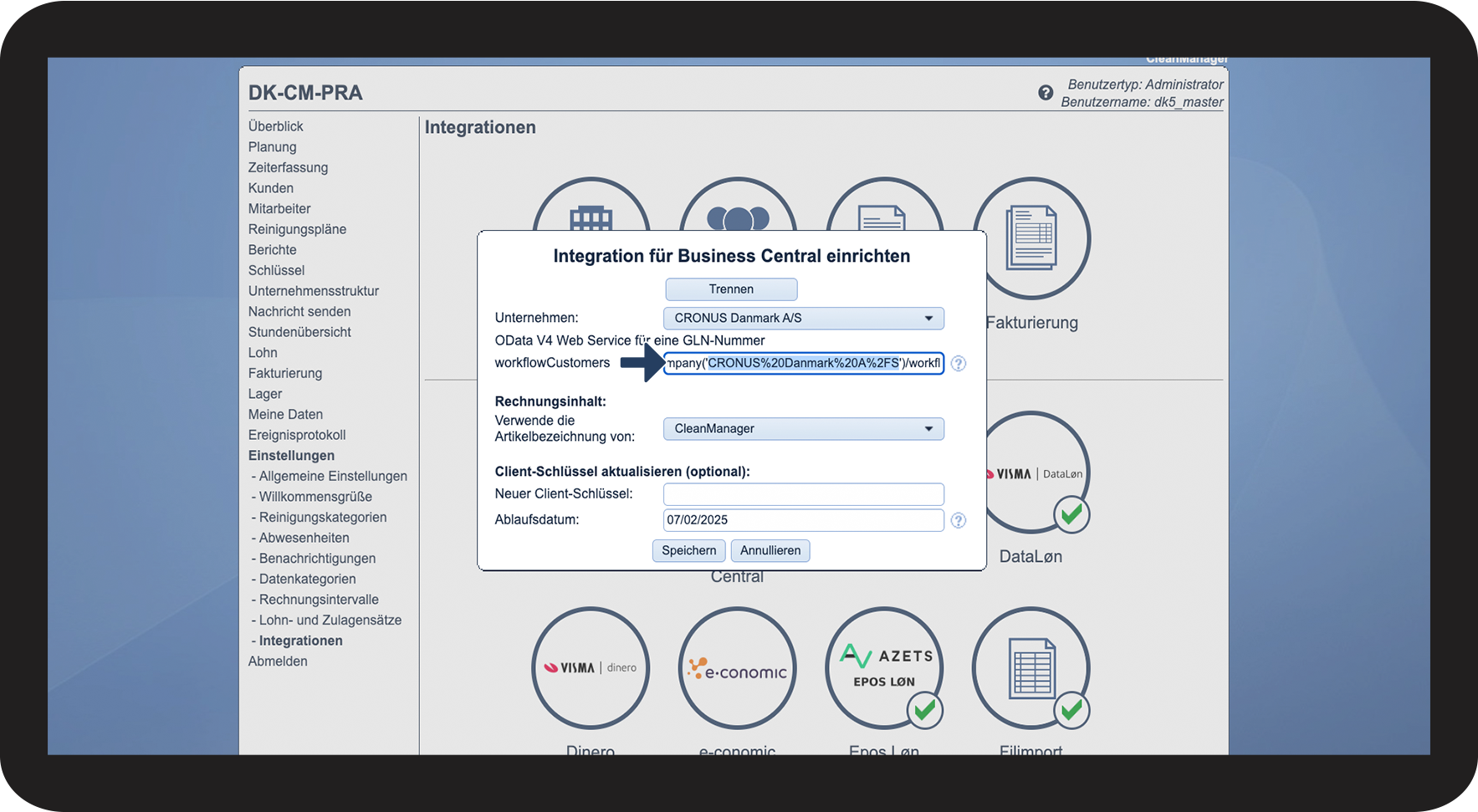Open the Visma DataLøn integration icon
The height and width of the screenshot is (812, 1478).
1037,473
